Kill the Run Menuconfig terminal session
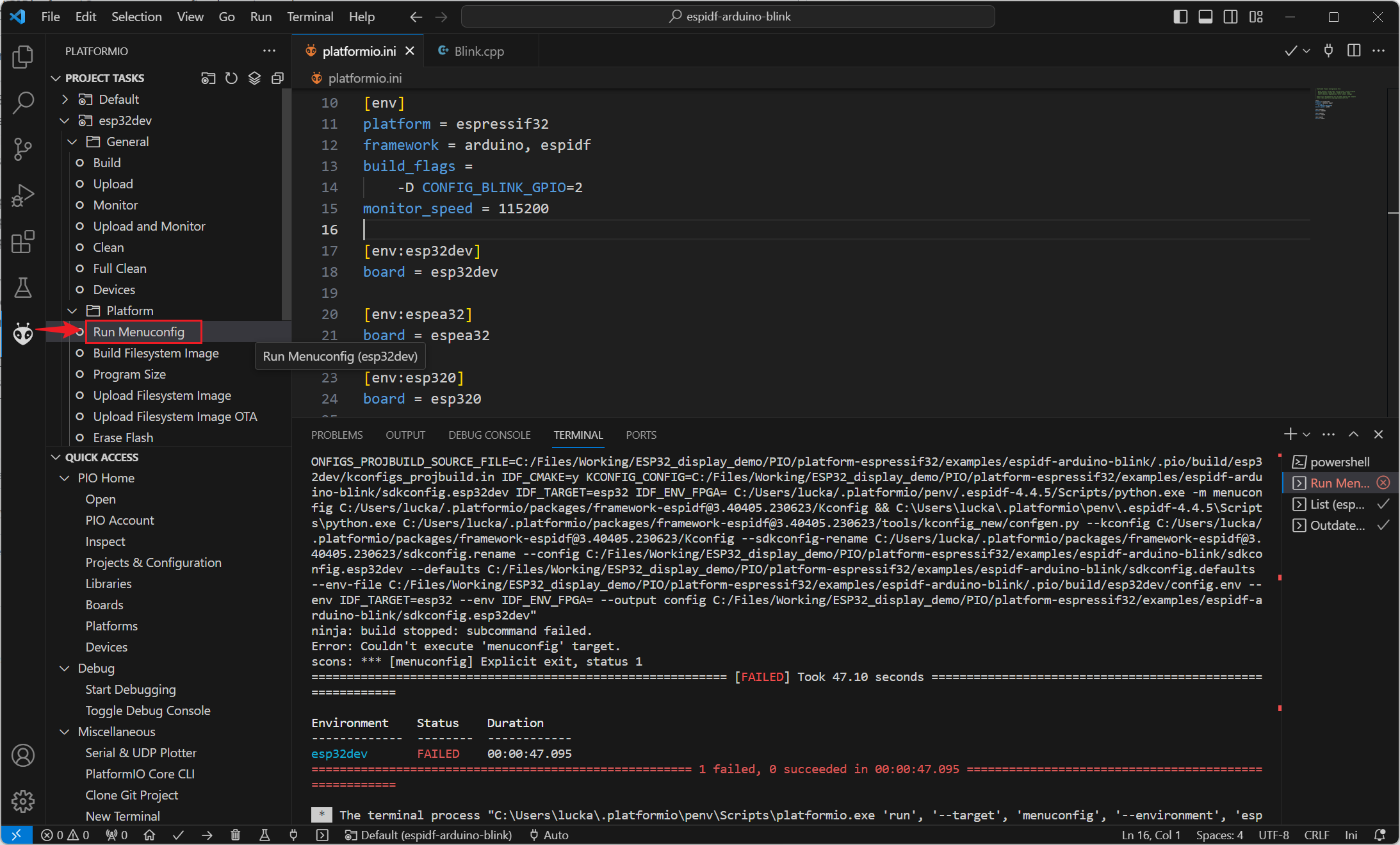 click(x=1384, y=482)
